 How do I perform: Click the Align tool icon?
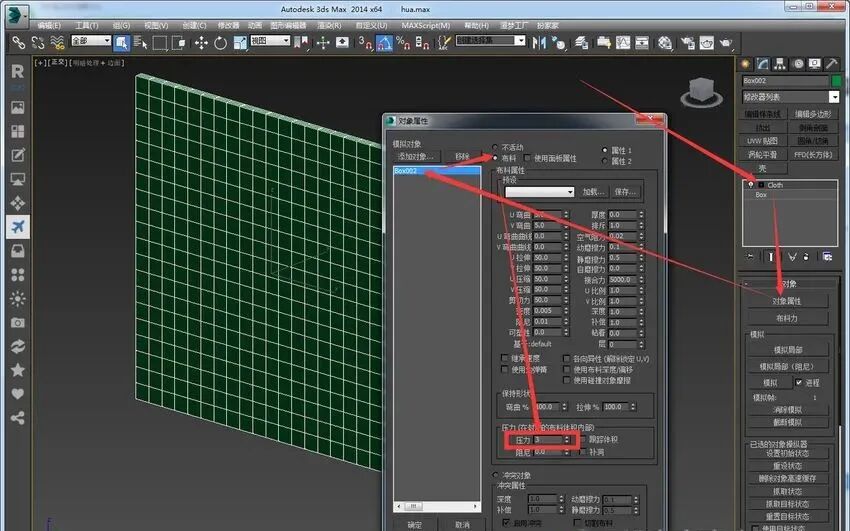click(558, 42)
